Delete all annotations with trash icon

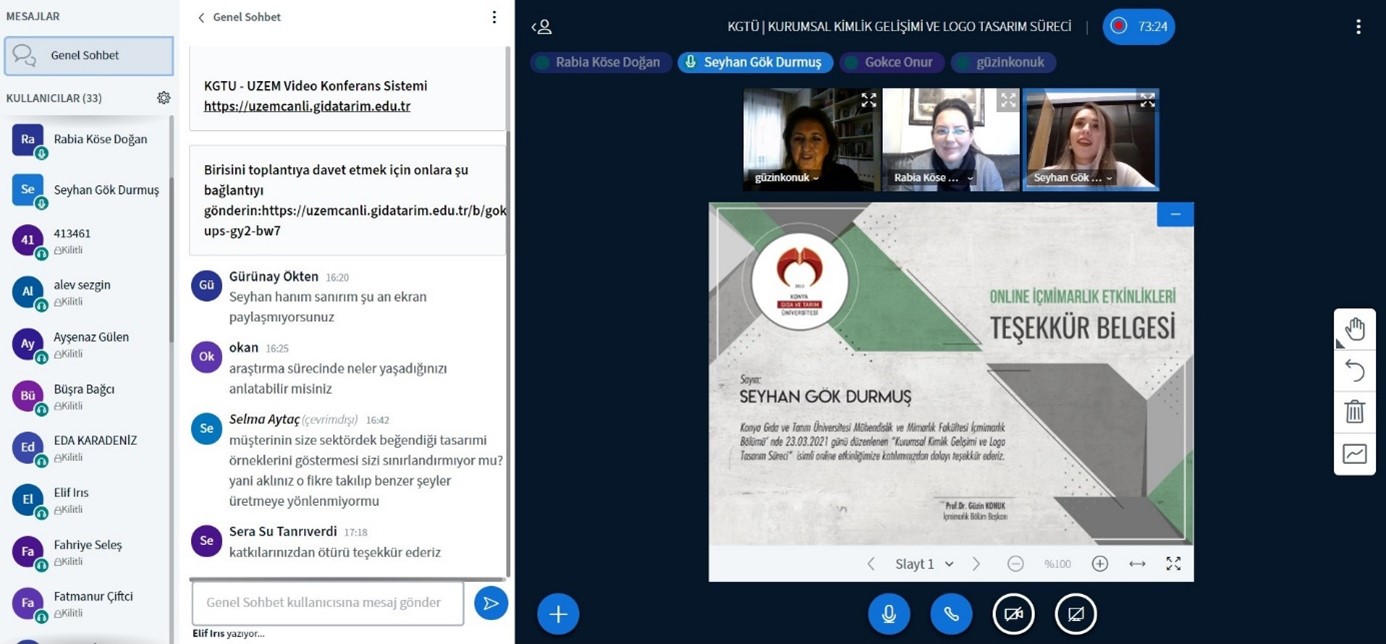coord(1355,412)
